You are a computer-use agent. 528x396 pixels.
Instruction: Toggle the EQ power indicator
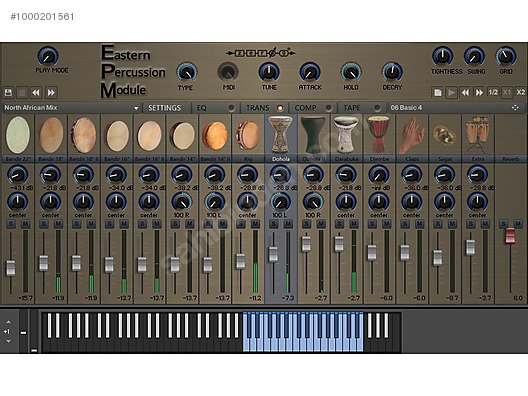tap(231, 108)
